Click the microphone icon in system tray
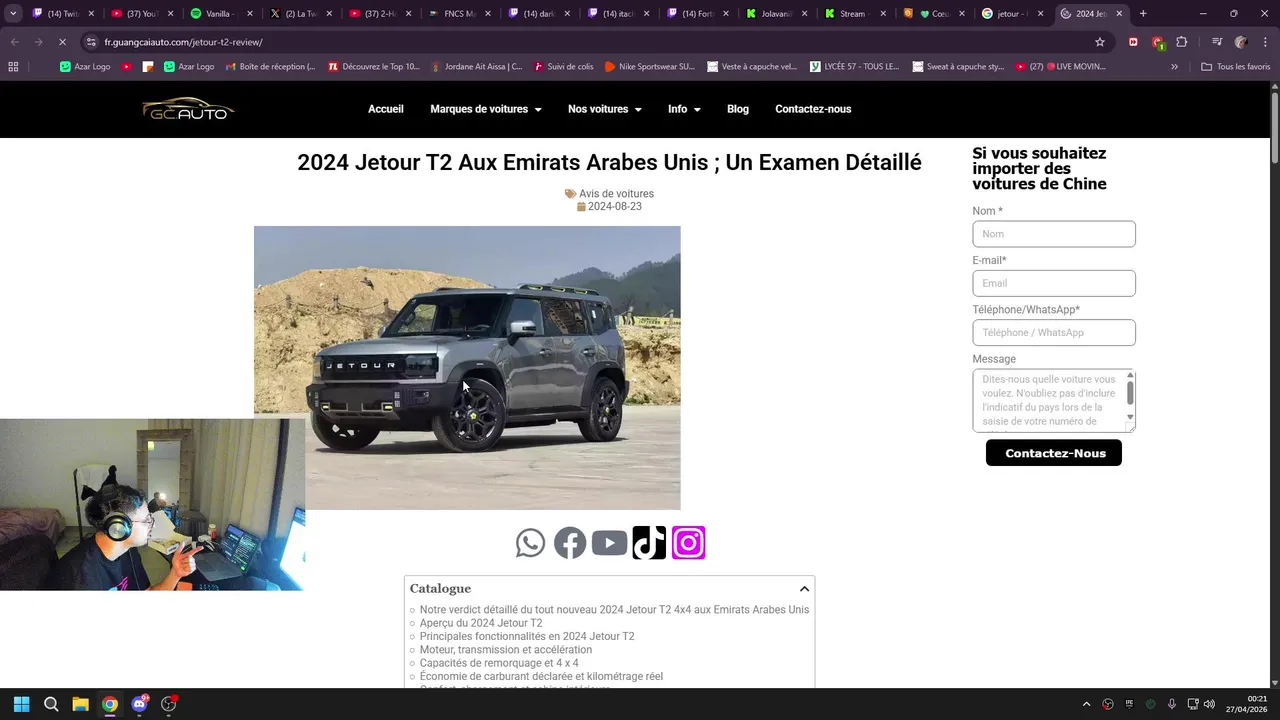 pos(1171,704)
